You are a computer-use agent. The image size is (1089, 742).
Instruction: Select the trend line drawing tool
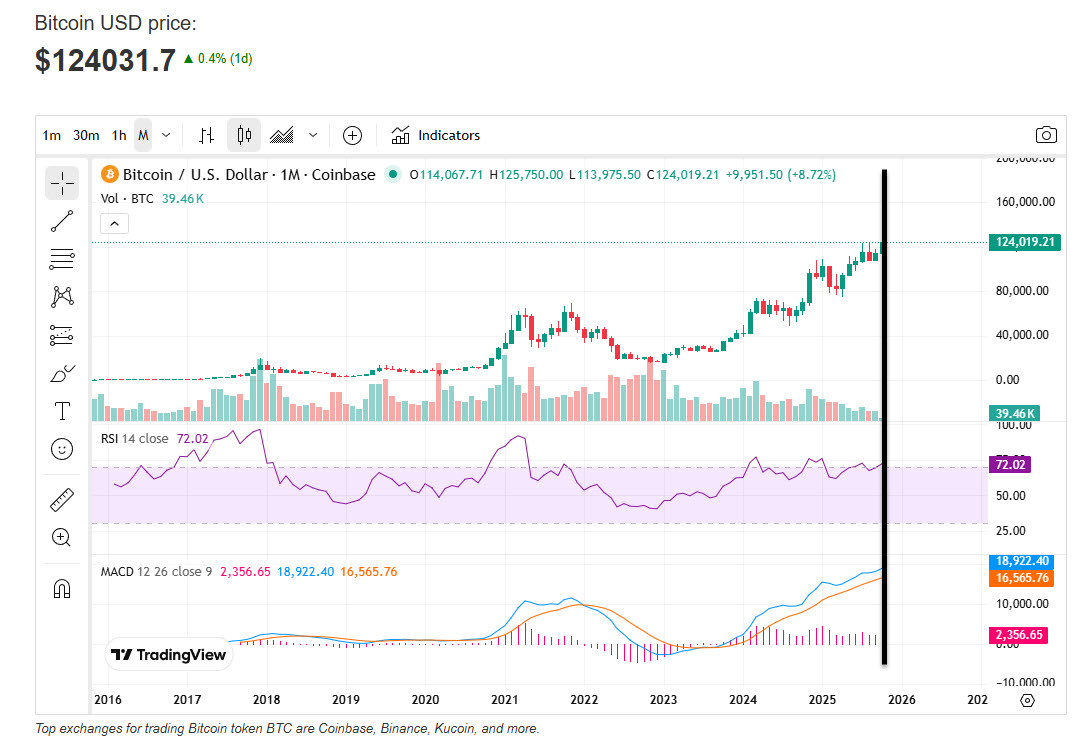click(x=61, y=221)
